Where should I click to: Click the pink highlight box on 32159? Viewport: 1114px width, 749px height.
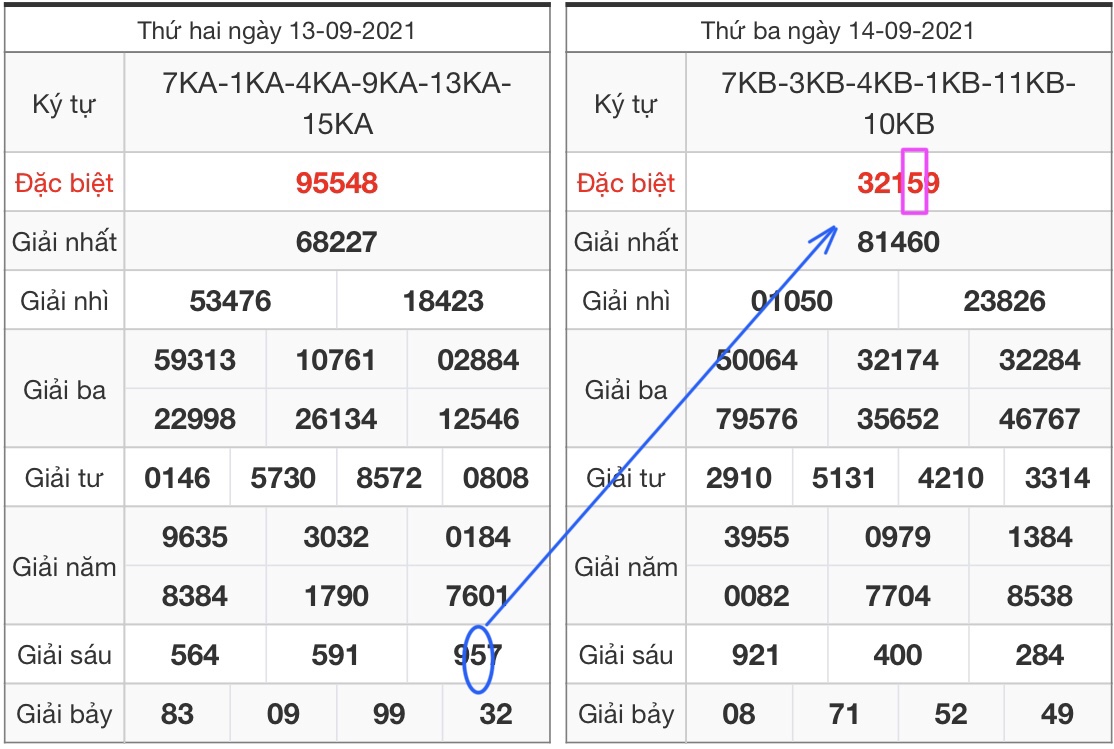(915, 182)
